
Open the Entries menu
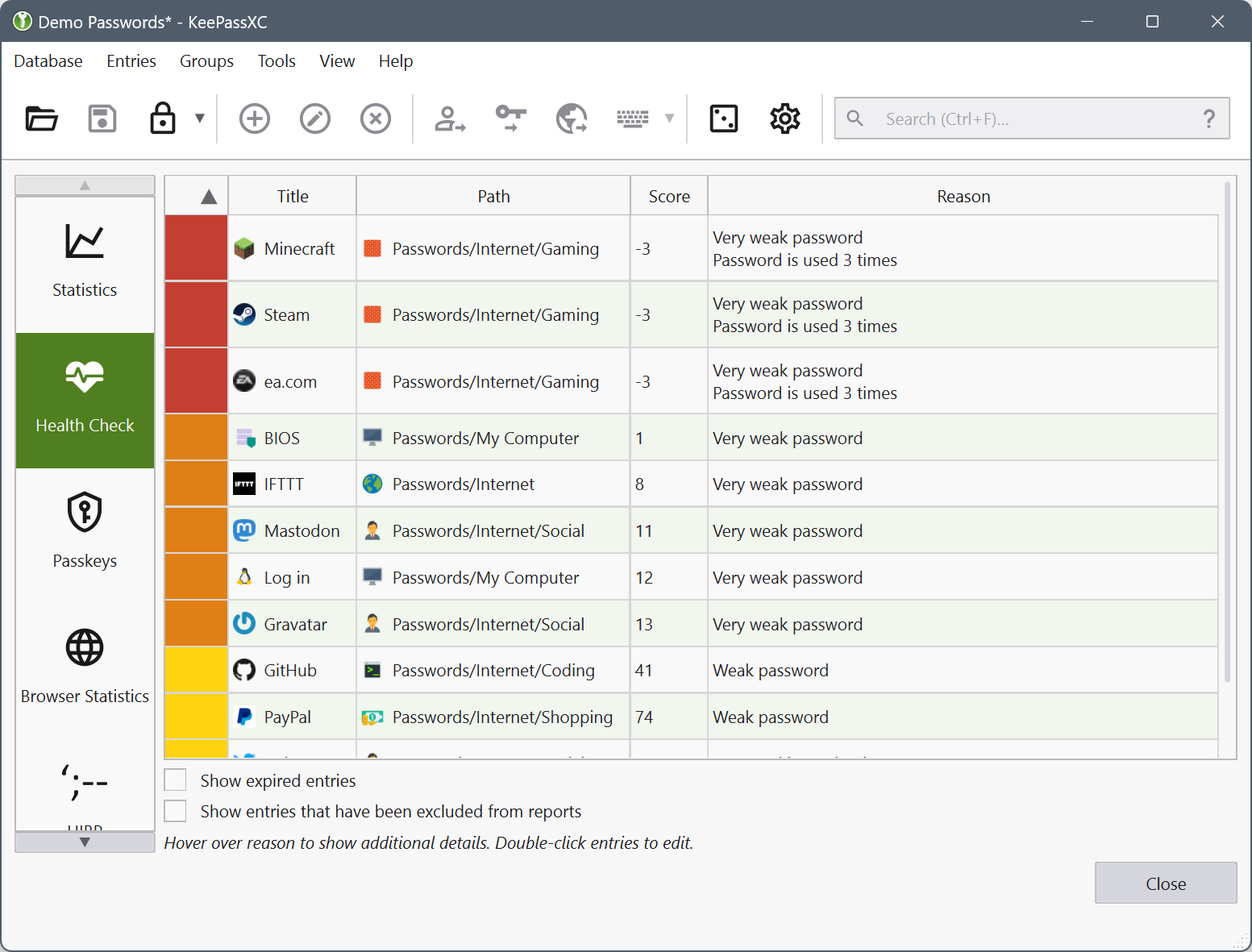131,61
